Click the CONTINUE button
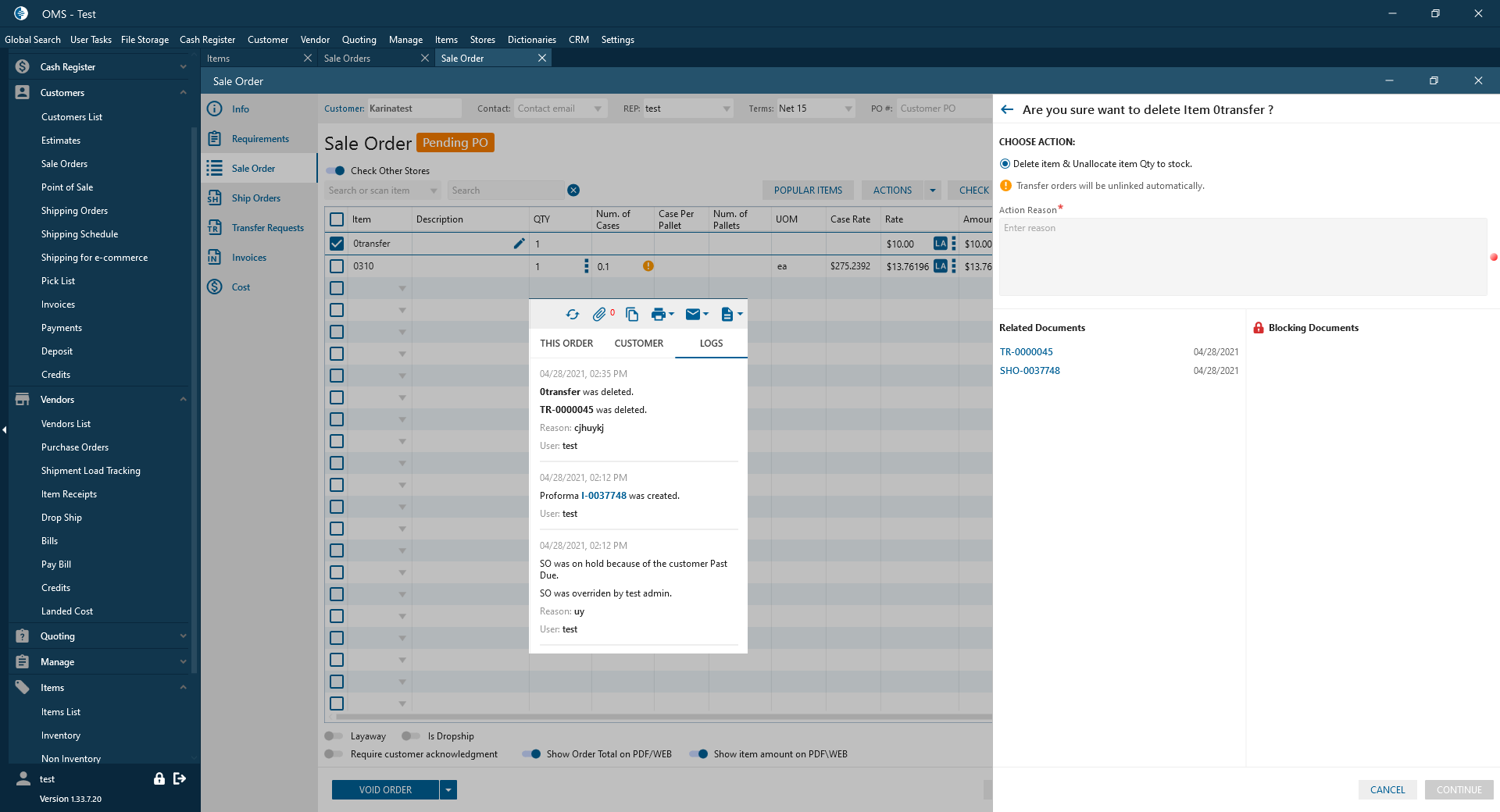Image resolution: width=1500 pixels, height=812 pixels. click(1459, 790)
